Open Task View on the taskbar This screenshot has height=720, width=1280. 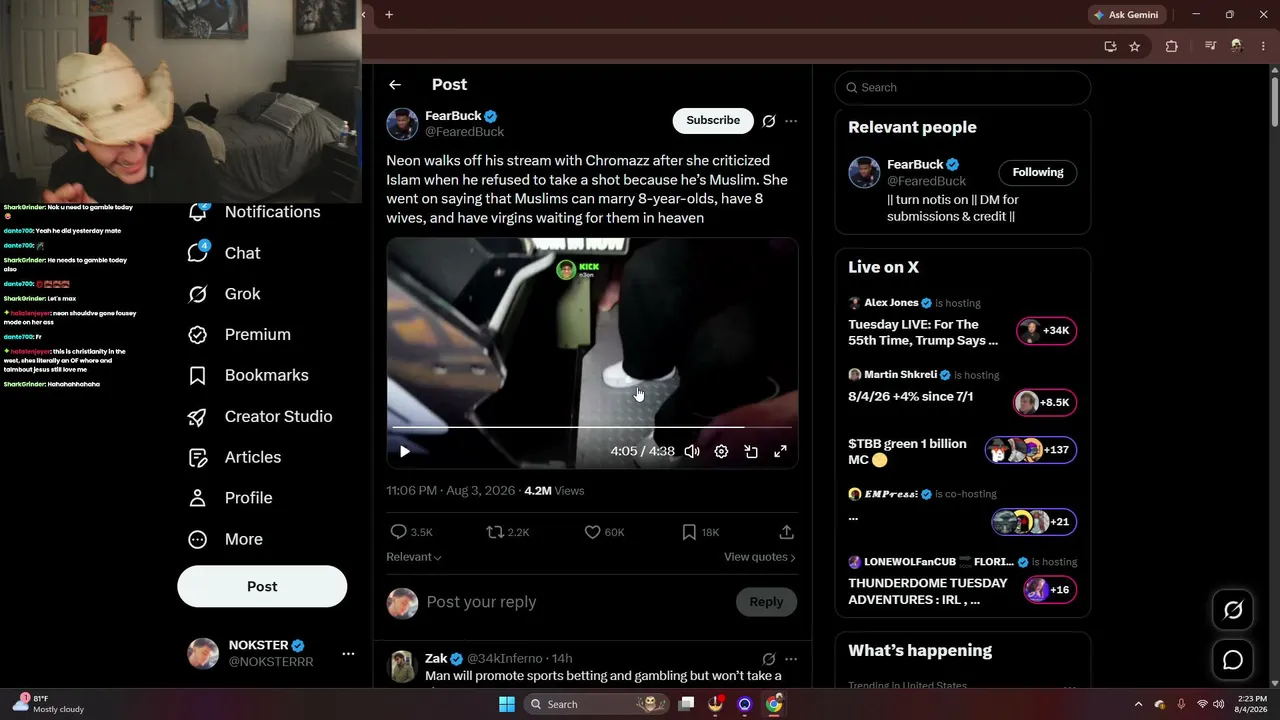686,704
